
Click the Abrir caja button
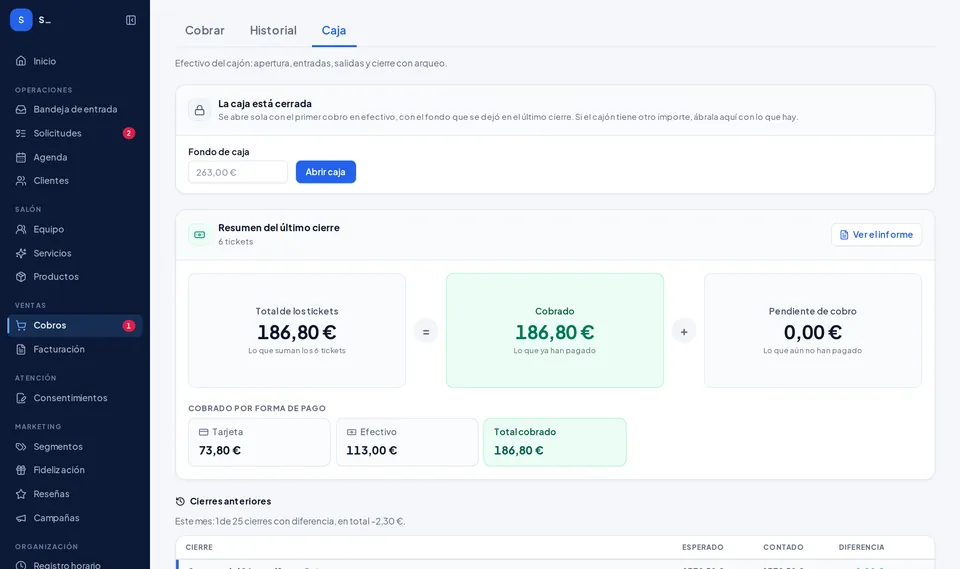pyautogui.click(x=326, y=172)
